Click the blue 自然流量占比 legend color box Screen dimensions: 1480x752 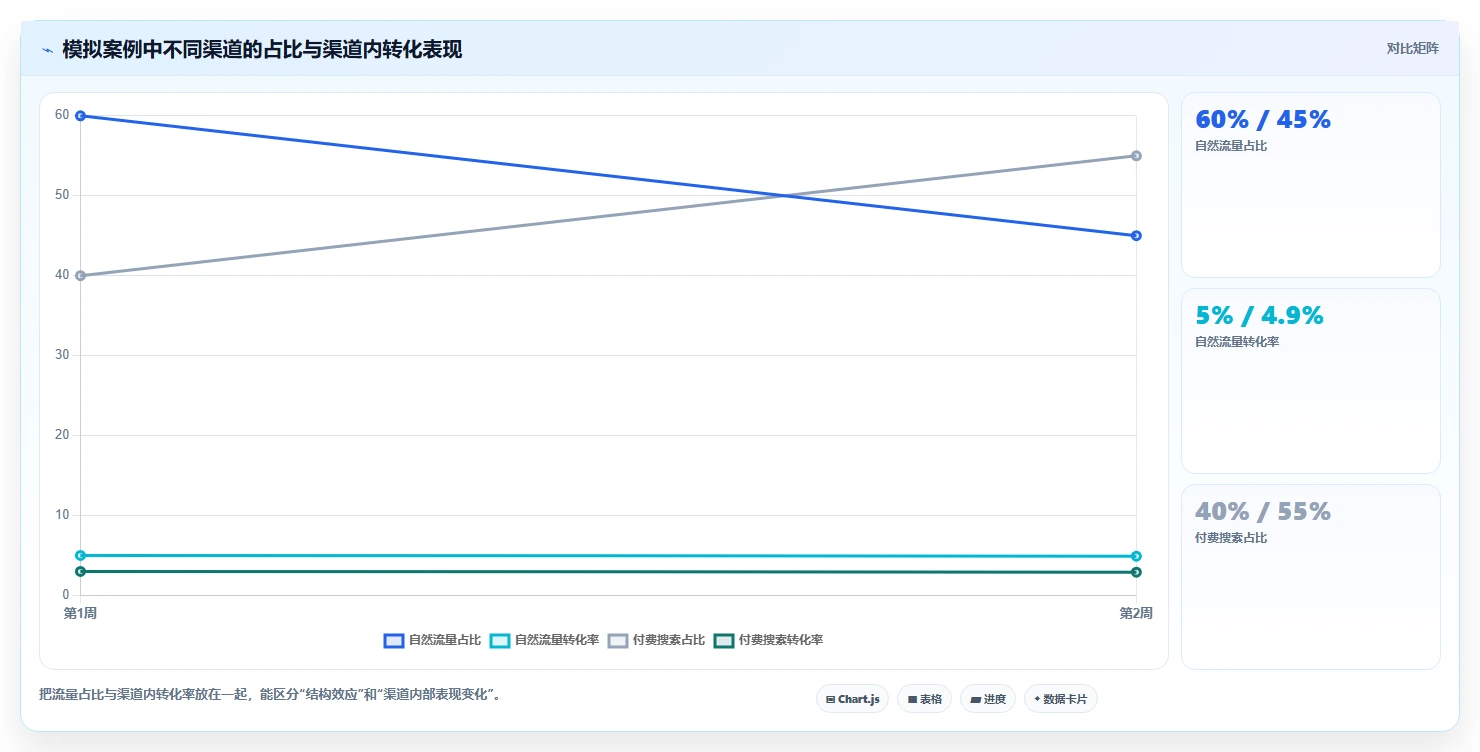click(x=394, y=640)
